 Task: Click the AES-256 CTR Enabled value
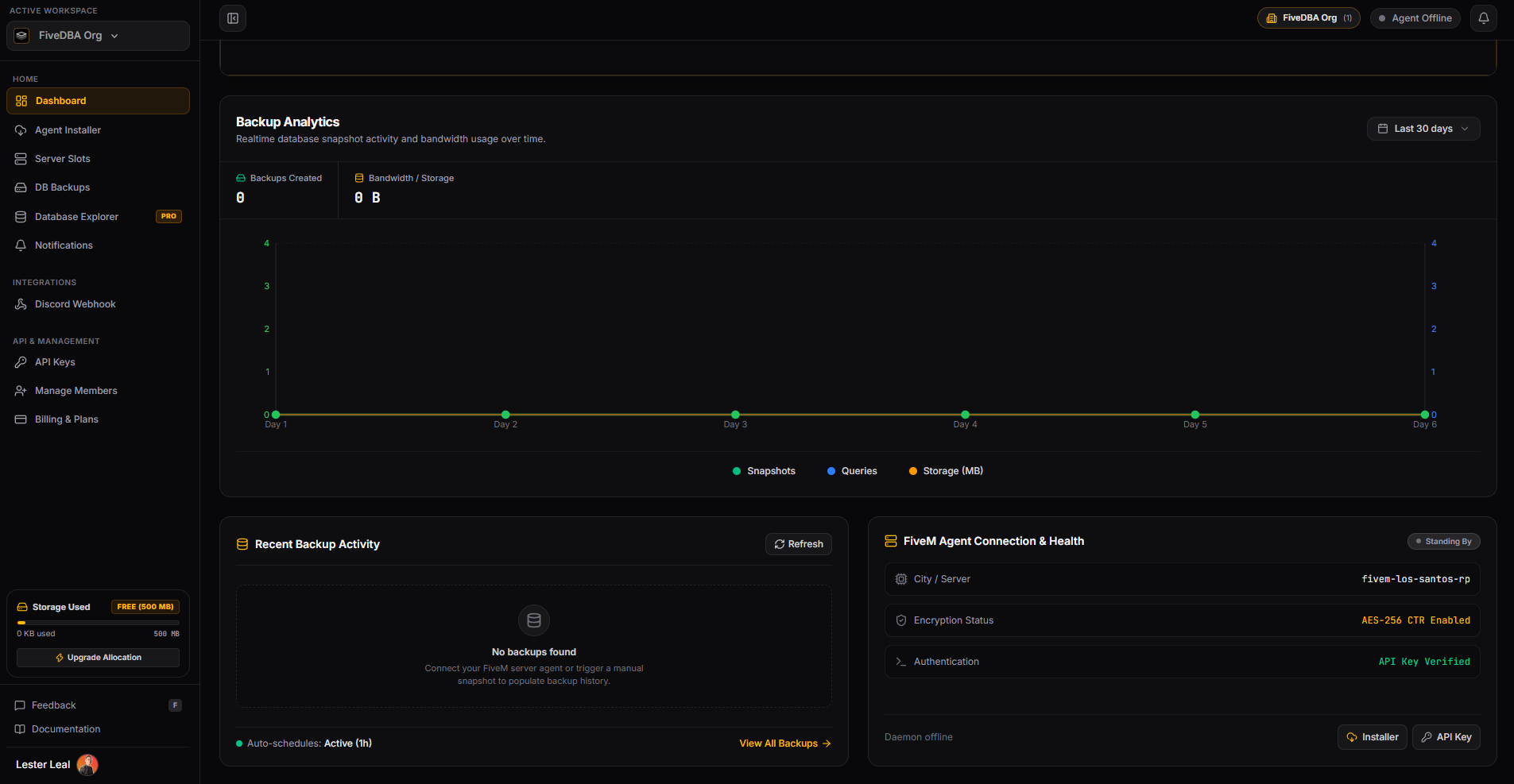click(x=1415, y=620)
